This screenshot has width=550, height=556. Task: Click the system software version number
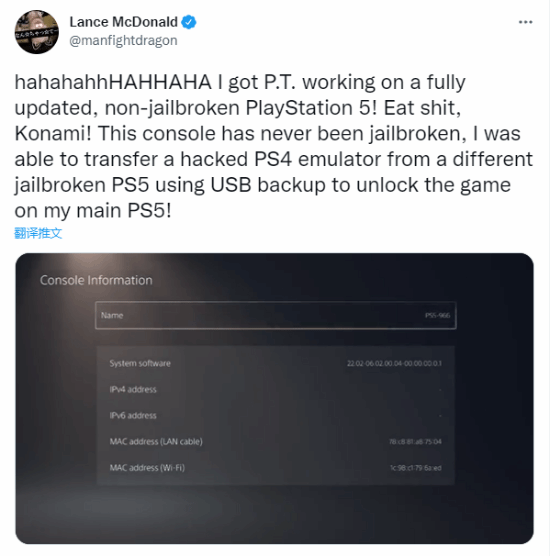pyautogui.click(x=394, y=363)
